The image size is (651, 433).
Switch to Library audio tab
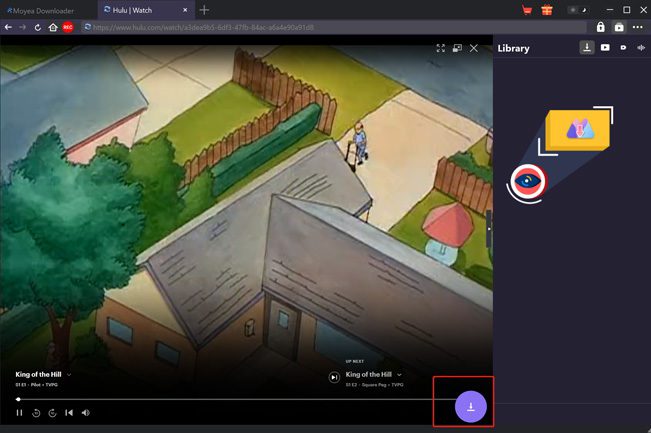pos(640,47)
